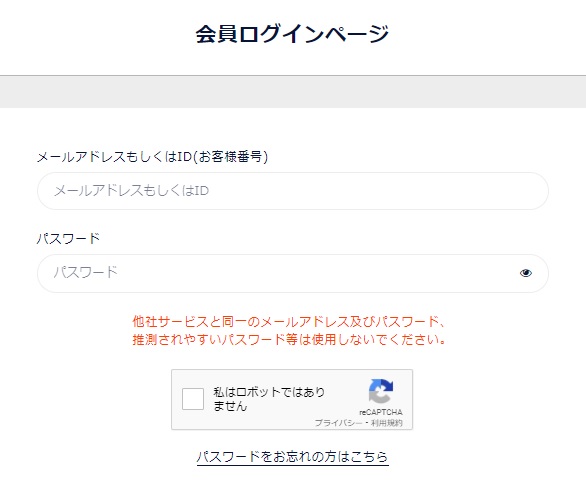Click the reCAPTCHA arrows logo
The image size is (586, 493).
pyautogui.click(x=380, y=391)
